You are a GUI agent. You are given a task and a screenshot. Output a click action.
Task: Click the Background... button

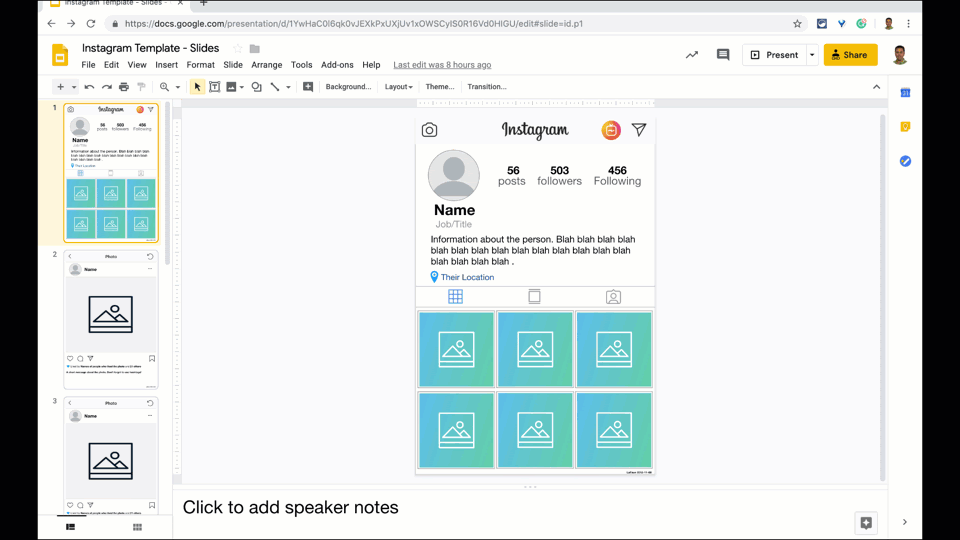click(x=348, y=87)
